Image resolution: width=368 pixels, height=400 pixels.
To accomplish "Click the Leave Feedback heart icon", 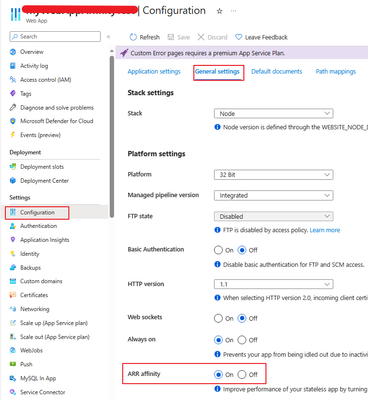I will 238,37.
